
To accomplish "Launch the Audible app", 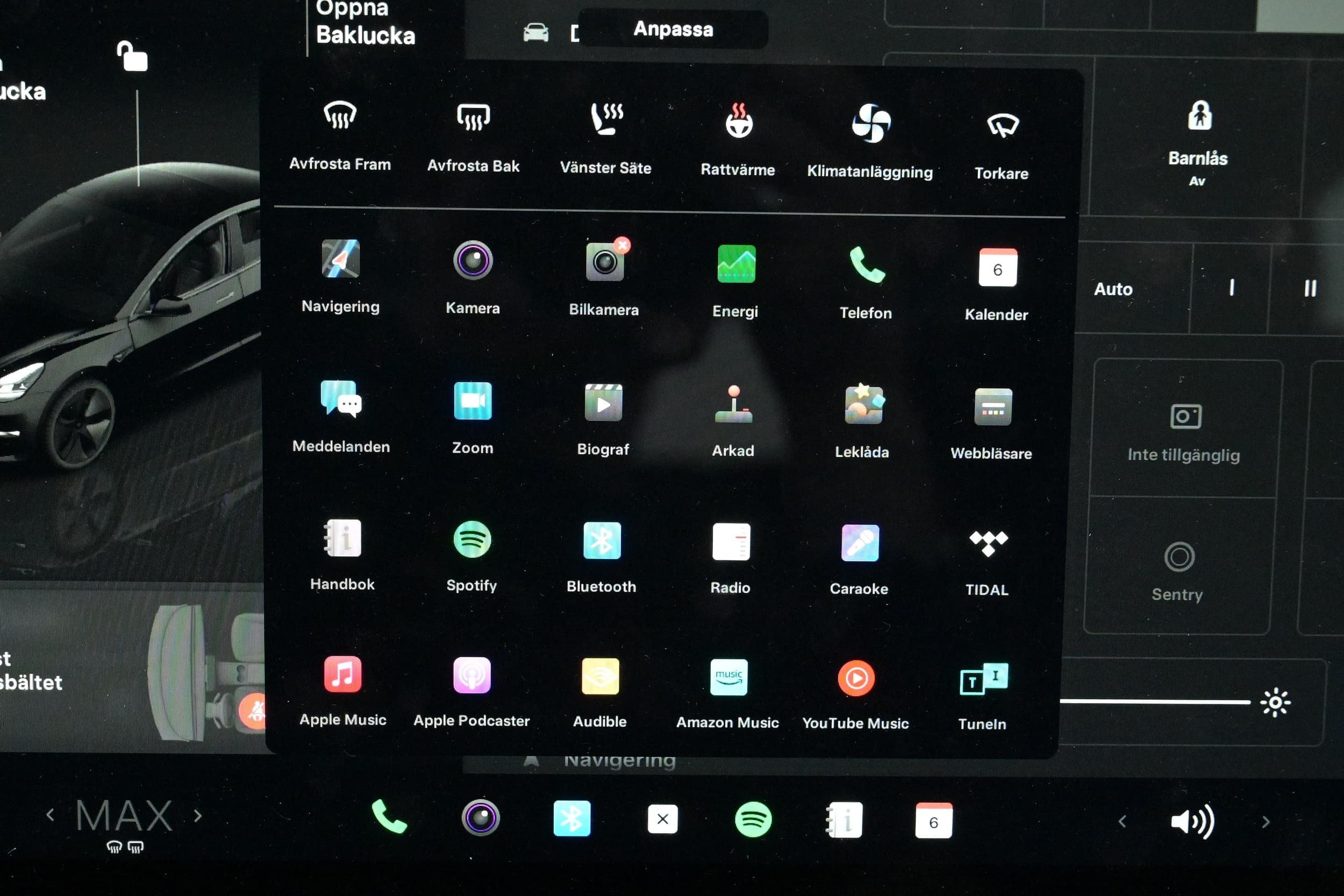I will (600, 693).
